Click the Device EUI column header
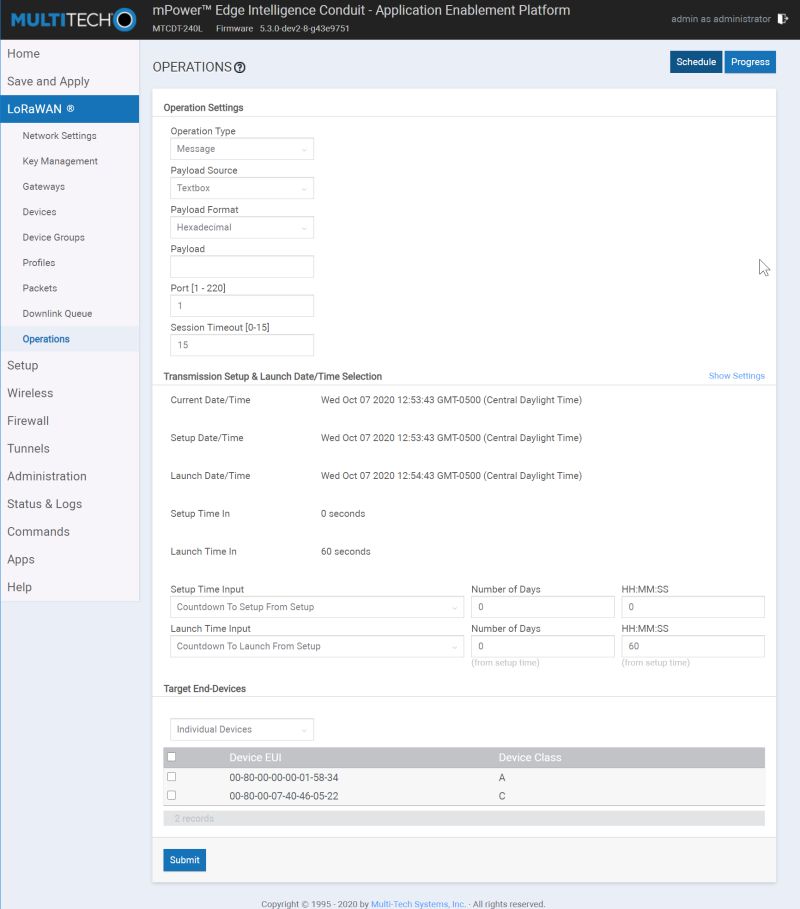 [255, 758]
